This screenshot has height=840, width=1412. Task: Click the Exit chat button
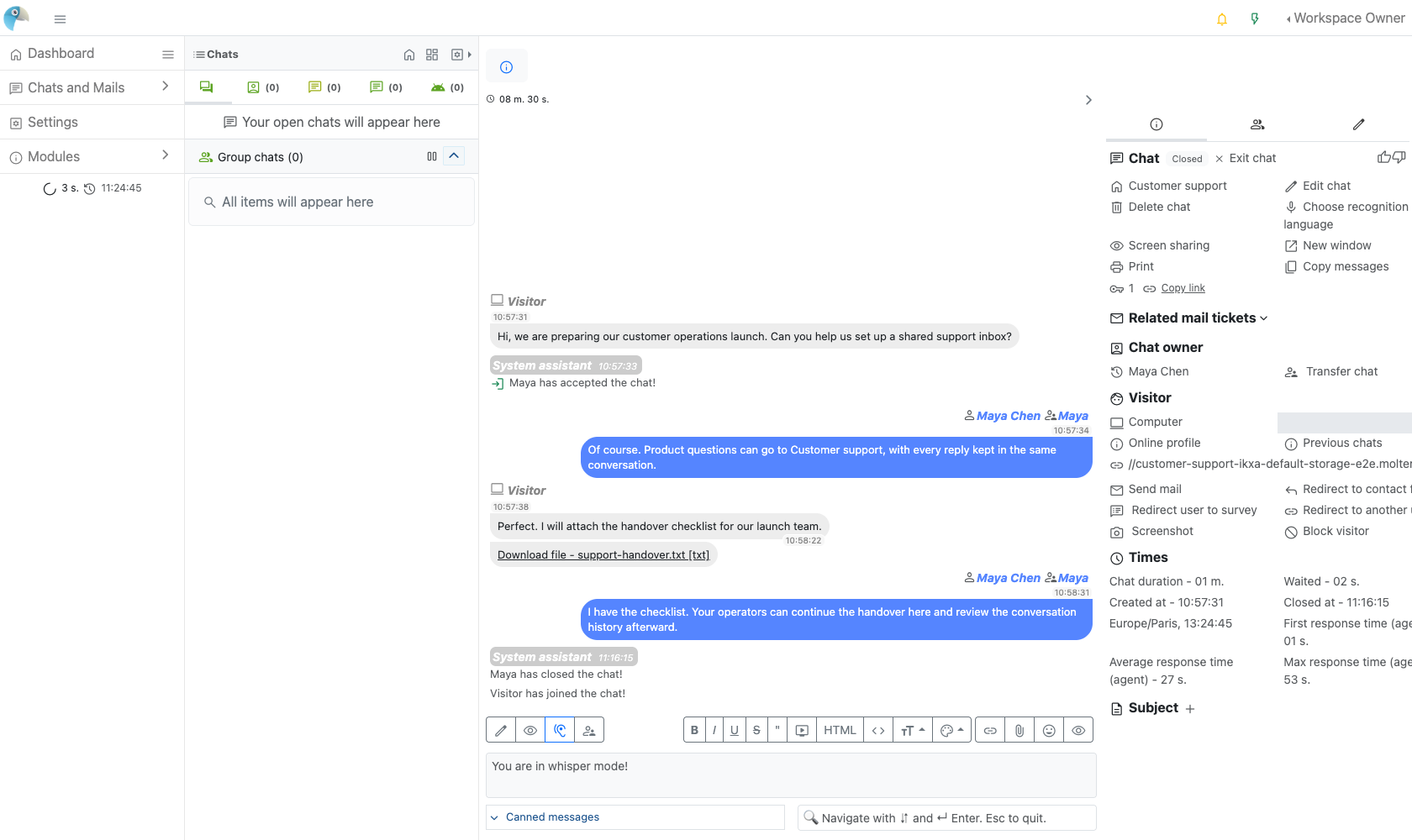(1245, 158)
